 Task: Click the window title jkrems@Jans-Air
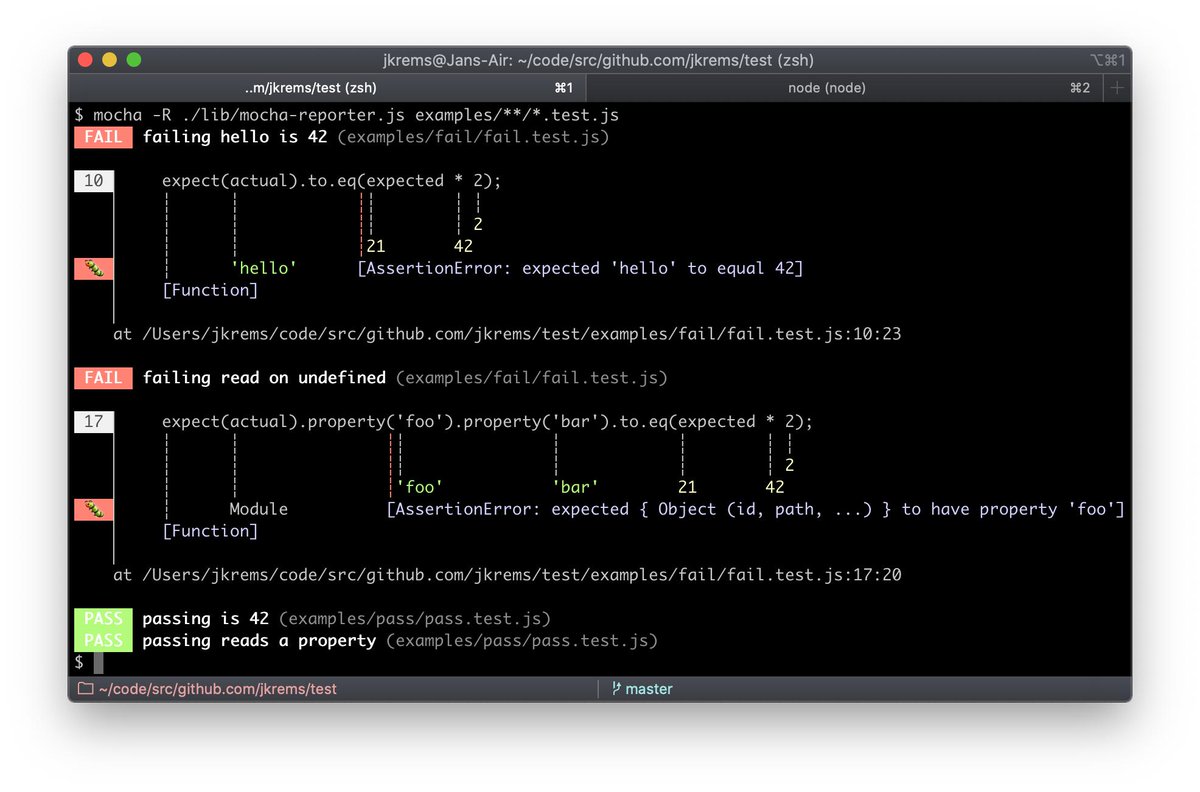pos(599,60)
